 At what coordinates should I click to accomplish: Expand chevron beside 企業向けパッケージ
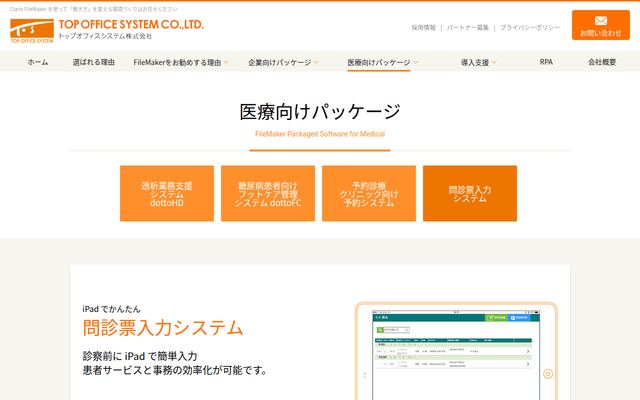coord(316,62)
